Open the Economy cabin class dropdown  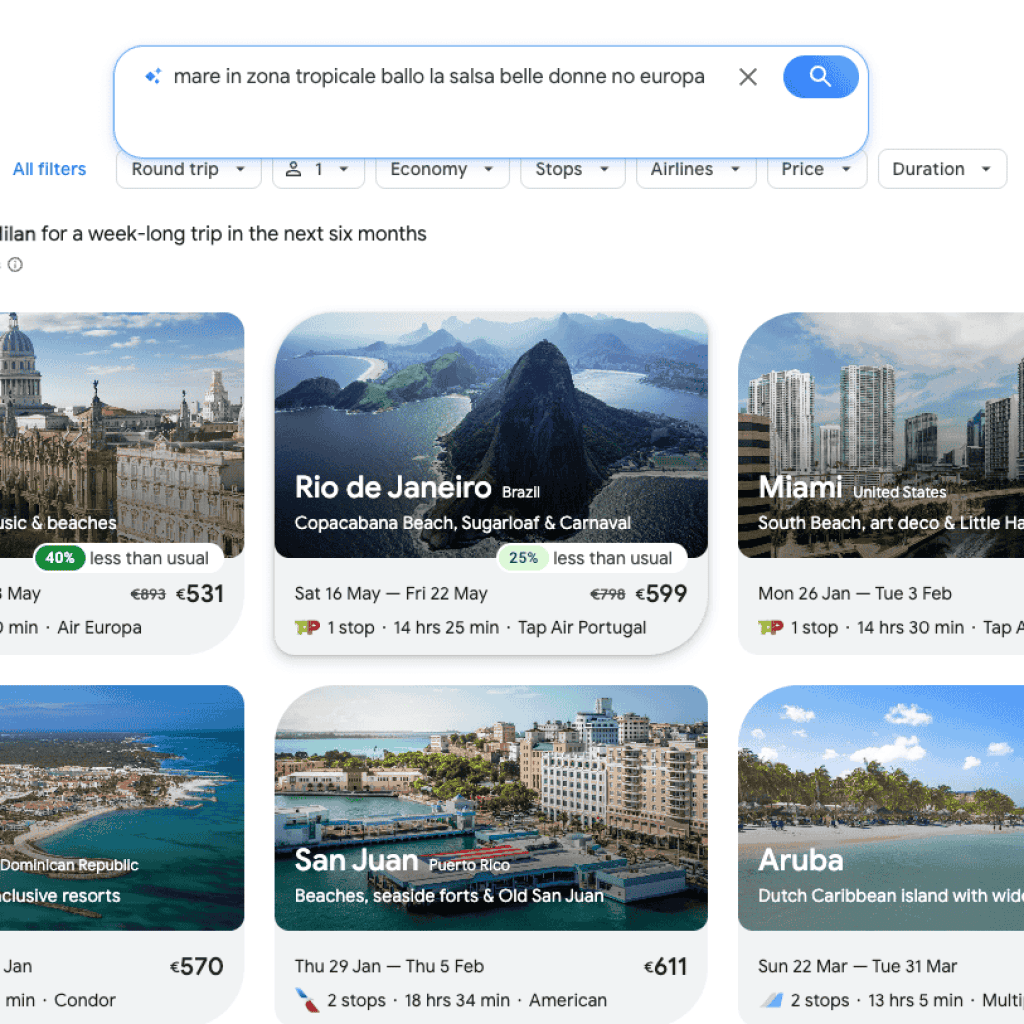click(x=442, y=169)
